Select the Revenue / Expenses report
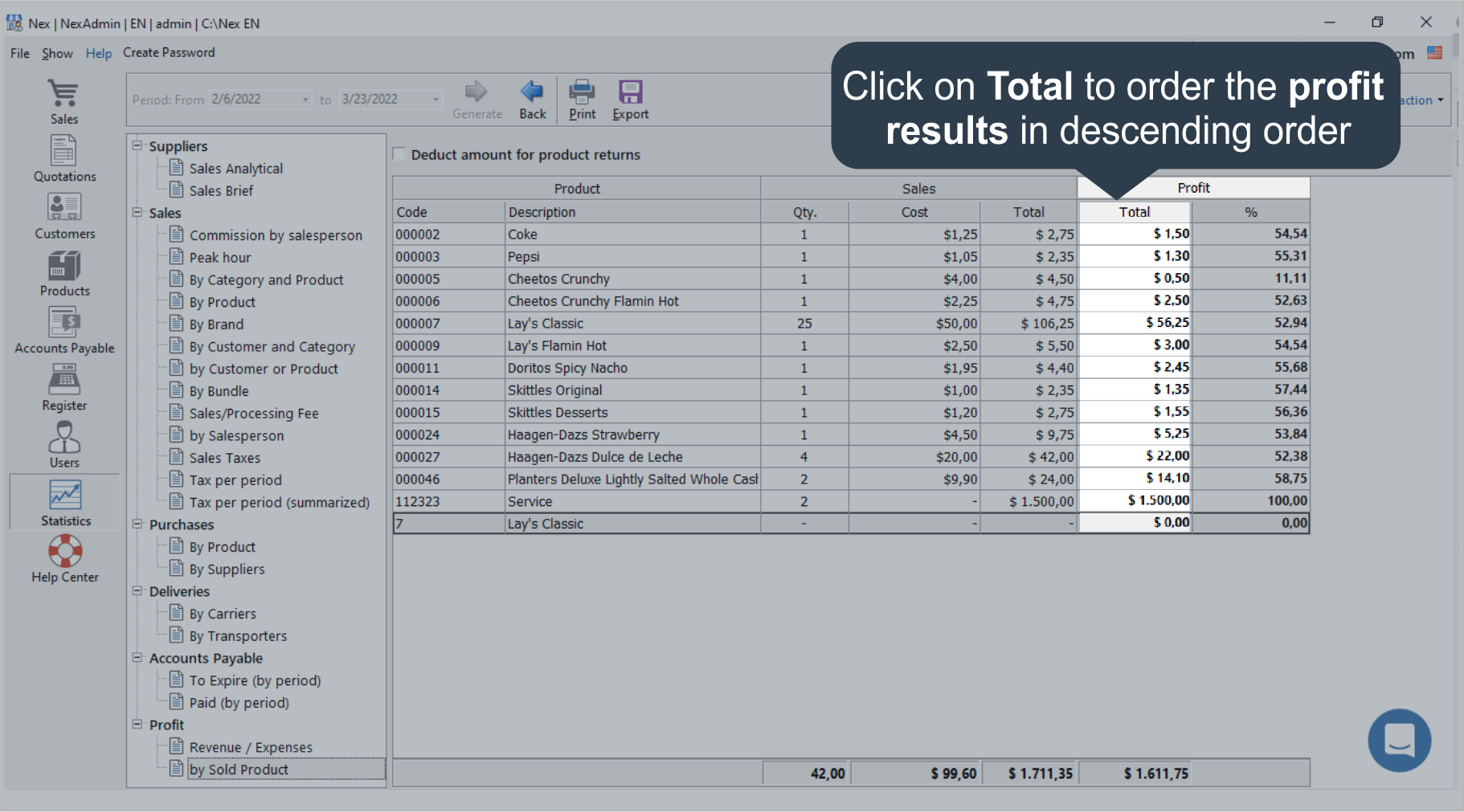 point(250,746)
